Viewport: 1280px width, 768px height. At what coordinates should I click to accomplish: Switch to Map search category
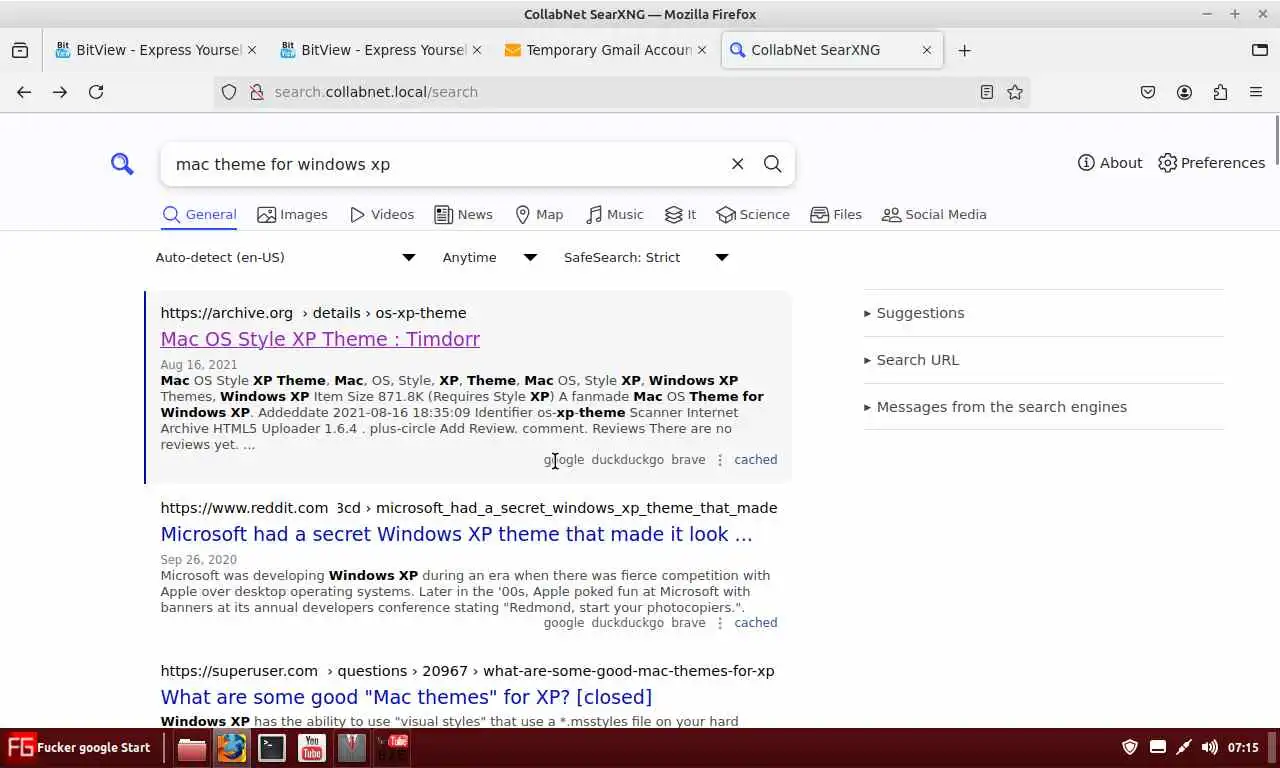click(x=539, y=214)
